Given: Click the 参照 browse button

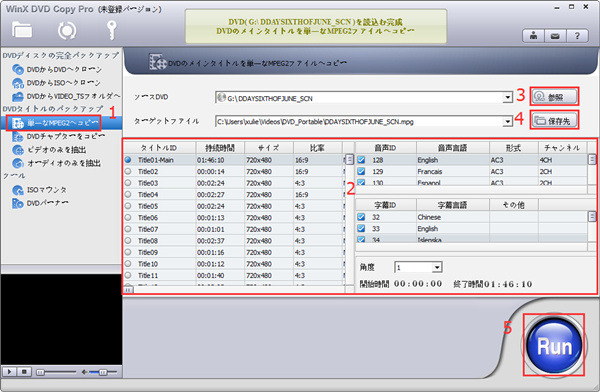Looking at the screenshot, I should (x=554, y=96).
